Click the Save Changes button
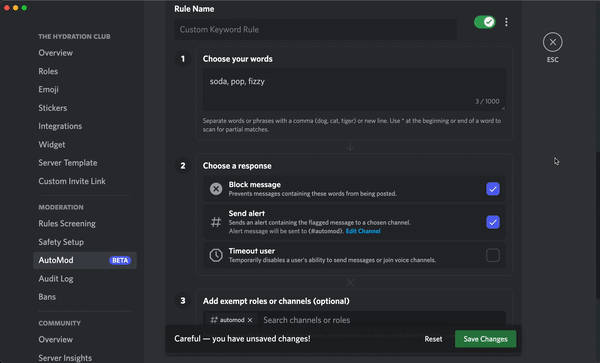Viewport: 600px width, 363px height. (485, 339)
